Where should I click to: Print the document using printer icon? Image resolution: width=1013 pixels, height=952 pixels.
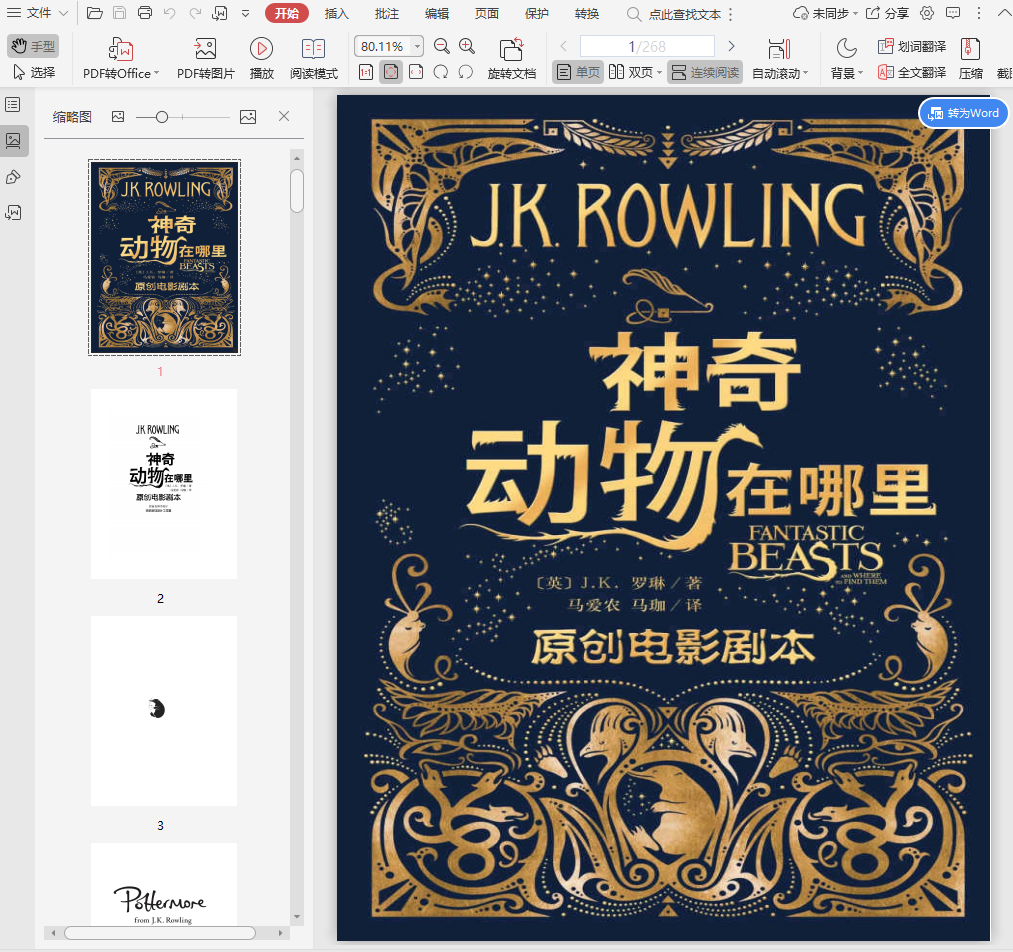145,13
